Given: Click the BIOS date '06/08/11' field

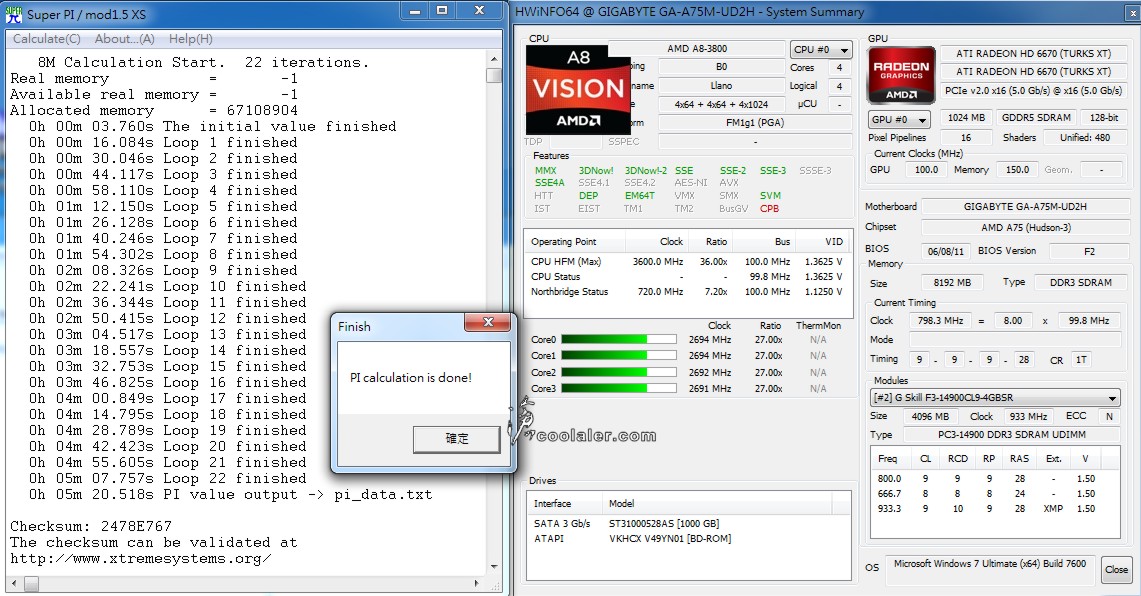Looking at the screenshot, I should click(945, 252).
